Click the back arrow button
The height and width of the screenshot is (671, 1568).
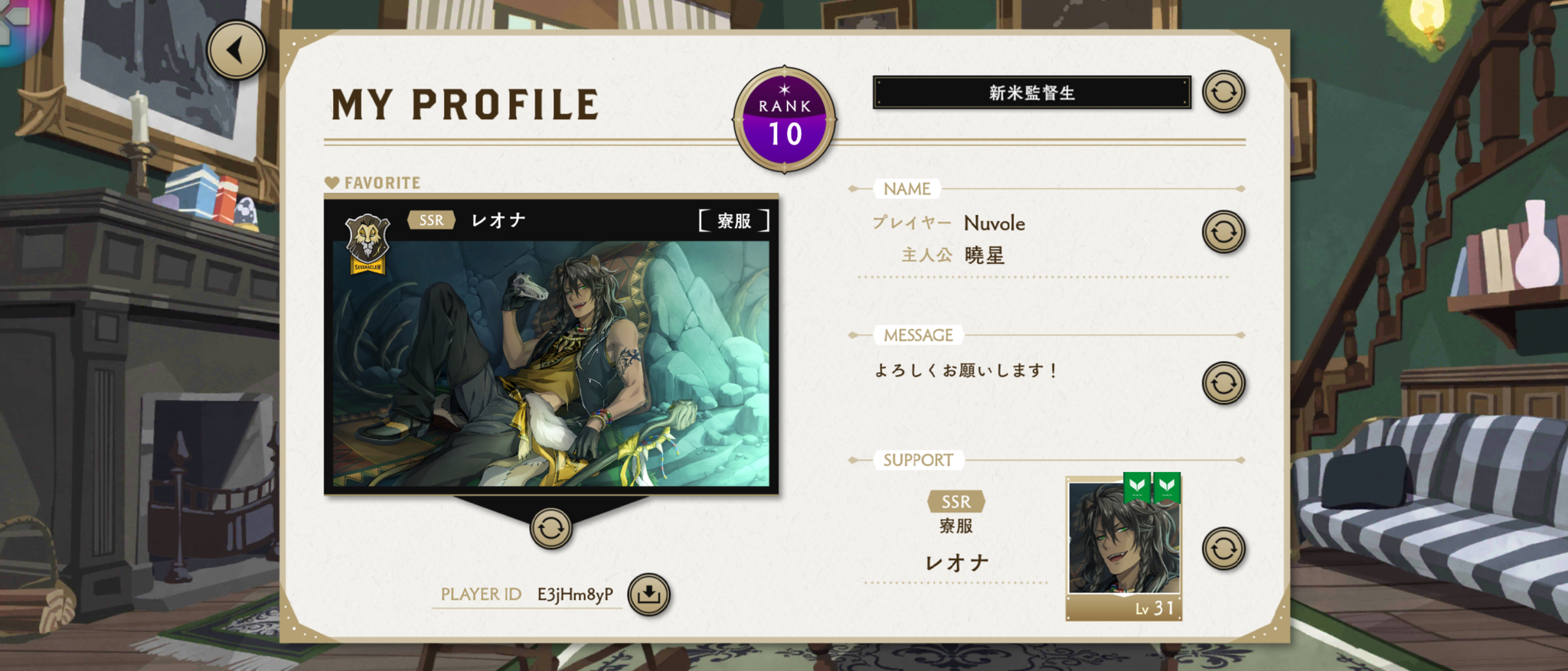click(237, 50)
